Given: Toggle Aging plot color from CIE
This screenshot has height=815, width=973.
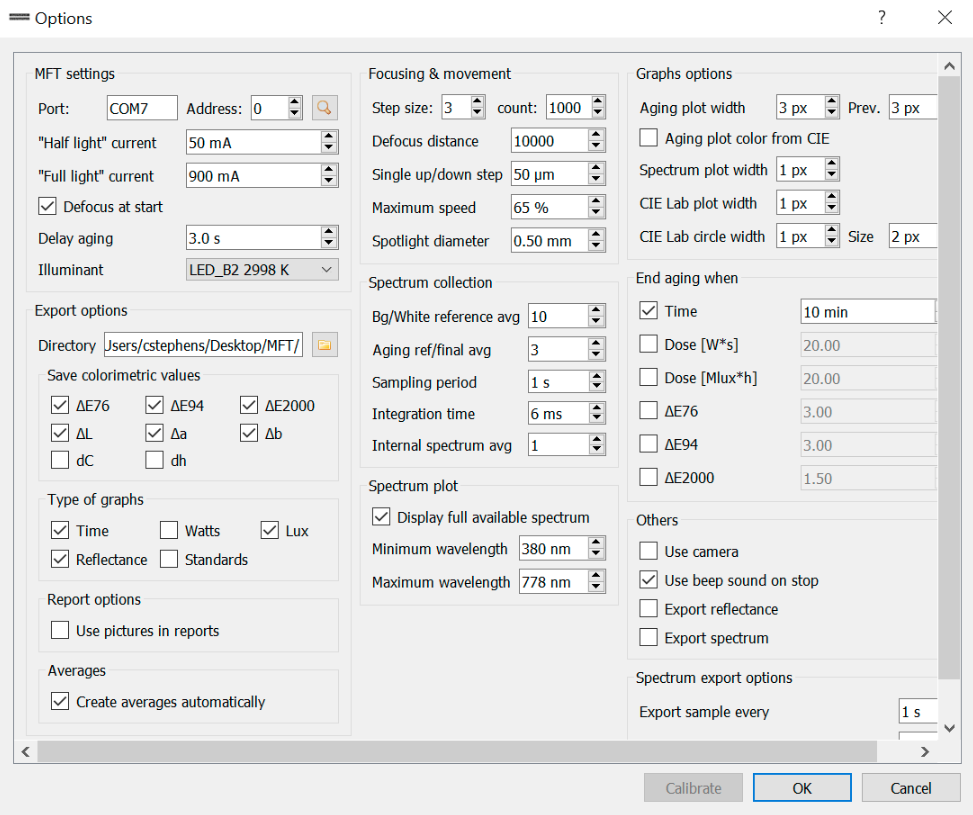Looking at the screenshot, I should (x=649, y=138).
